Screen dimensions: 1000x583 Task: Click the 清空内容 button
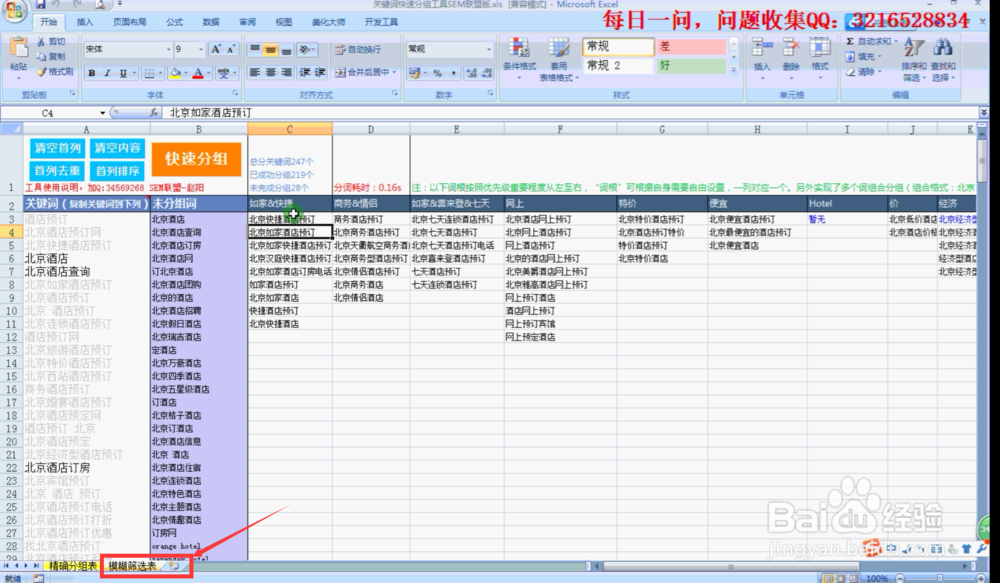(117, 148)
